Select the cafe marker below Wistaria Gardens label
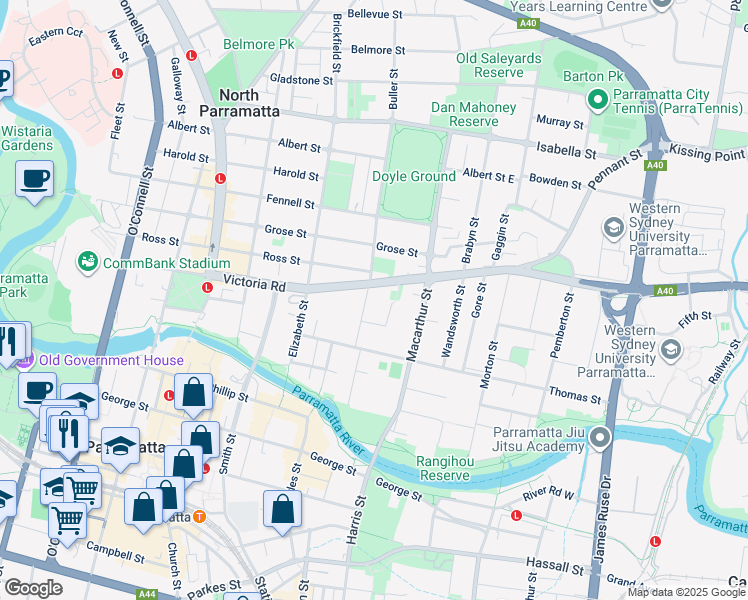This screenshot has width=748, height=600. click(x=34, y=181)
